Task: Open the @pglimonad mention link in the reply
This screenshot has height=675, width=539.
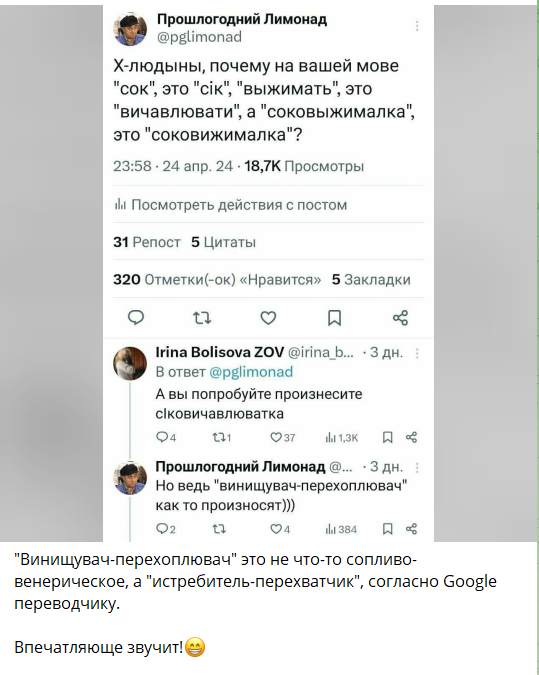Action: (251, 372)
